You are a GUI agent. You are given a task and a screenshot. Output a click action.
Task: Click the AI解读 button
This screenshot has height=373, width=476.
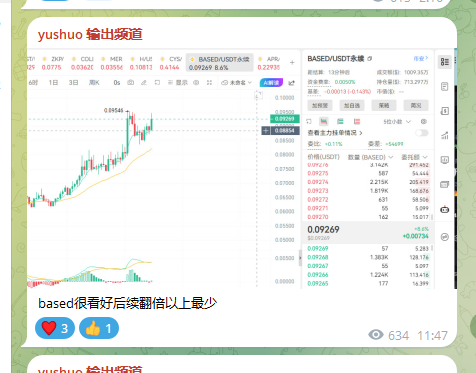(x=271, y=82)
